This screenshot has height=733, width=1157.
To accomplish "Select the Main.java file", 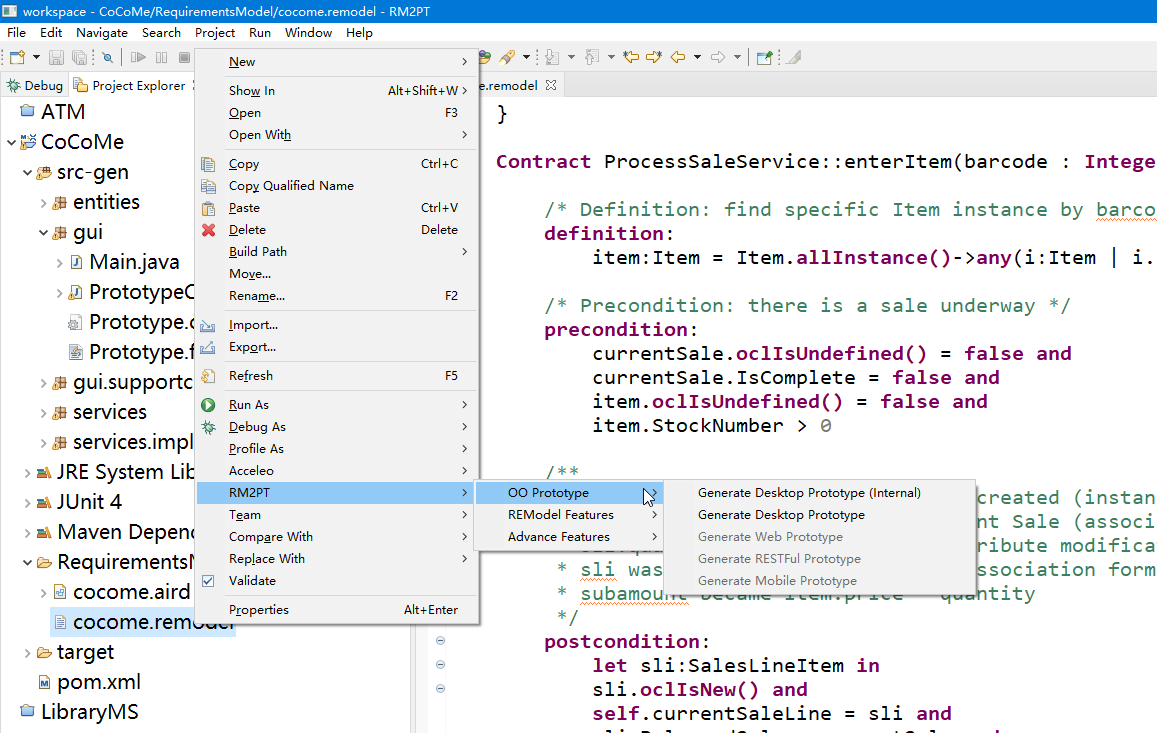I will (134, 262).
